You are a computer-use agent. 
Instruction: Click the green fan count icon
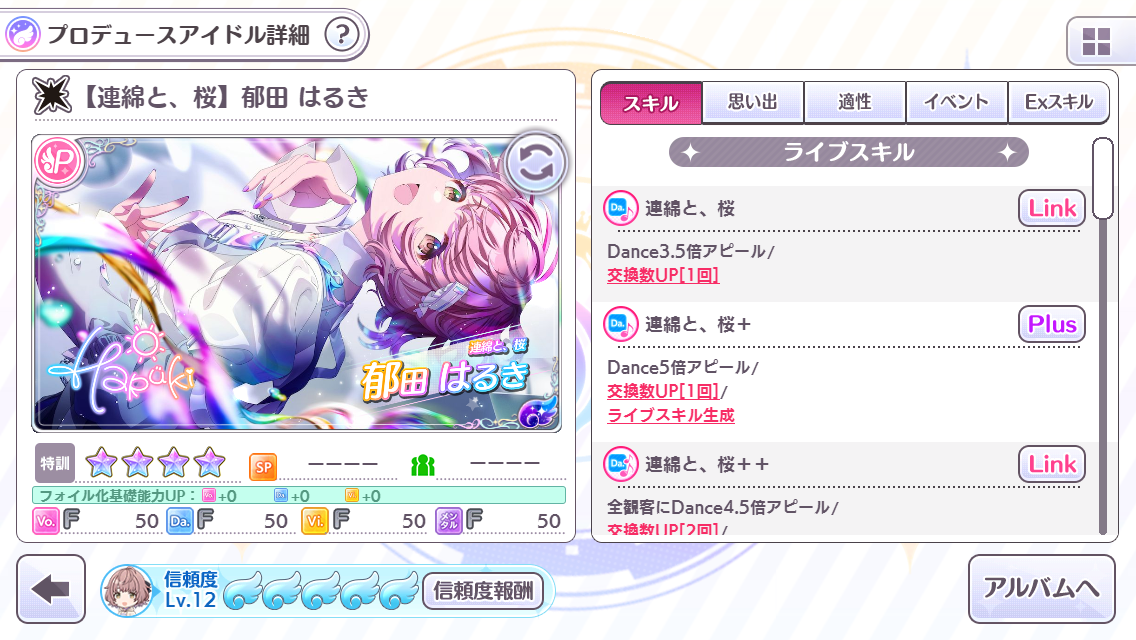click(x=422, y=465)
